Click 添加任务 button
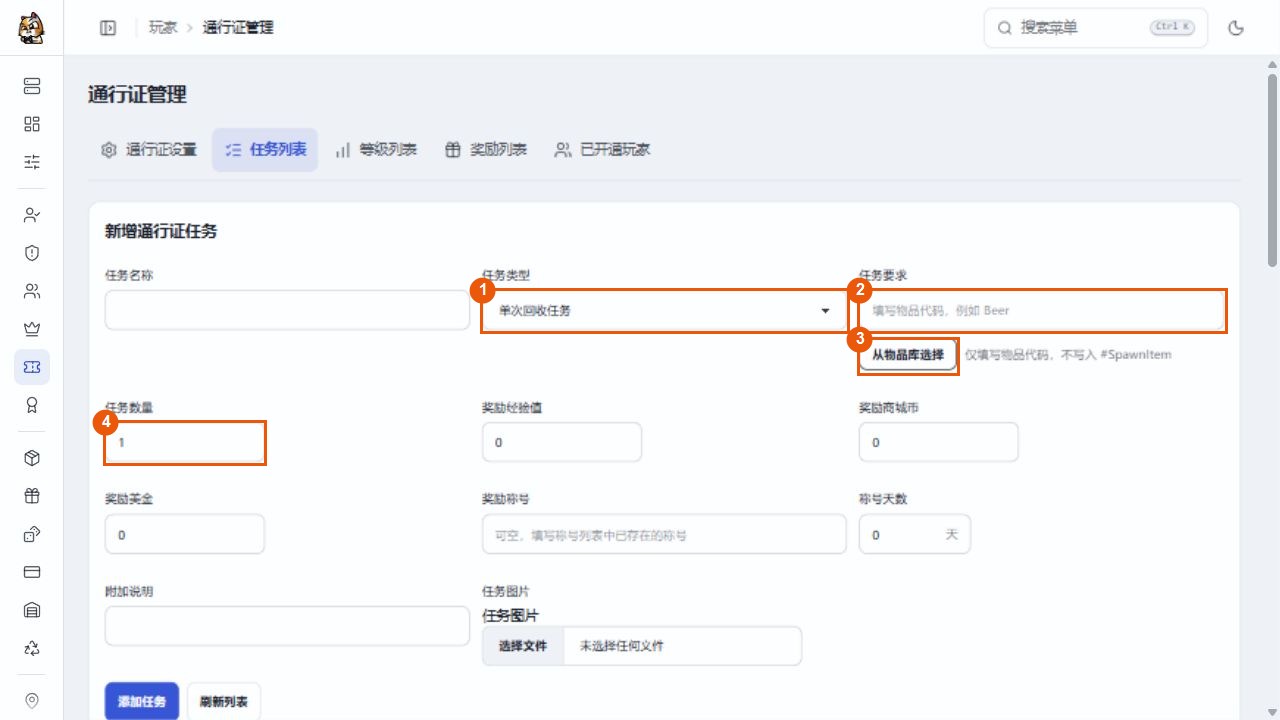Viewport: 1280px width, 720px height. pos(142,701)
